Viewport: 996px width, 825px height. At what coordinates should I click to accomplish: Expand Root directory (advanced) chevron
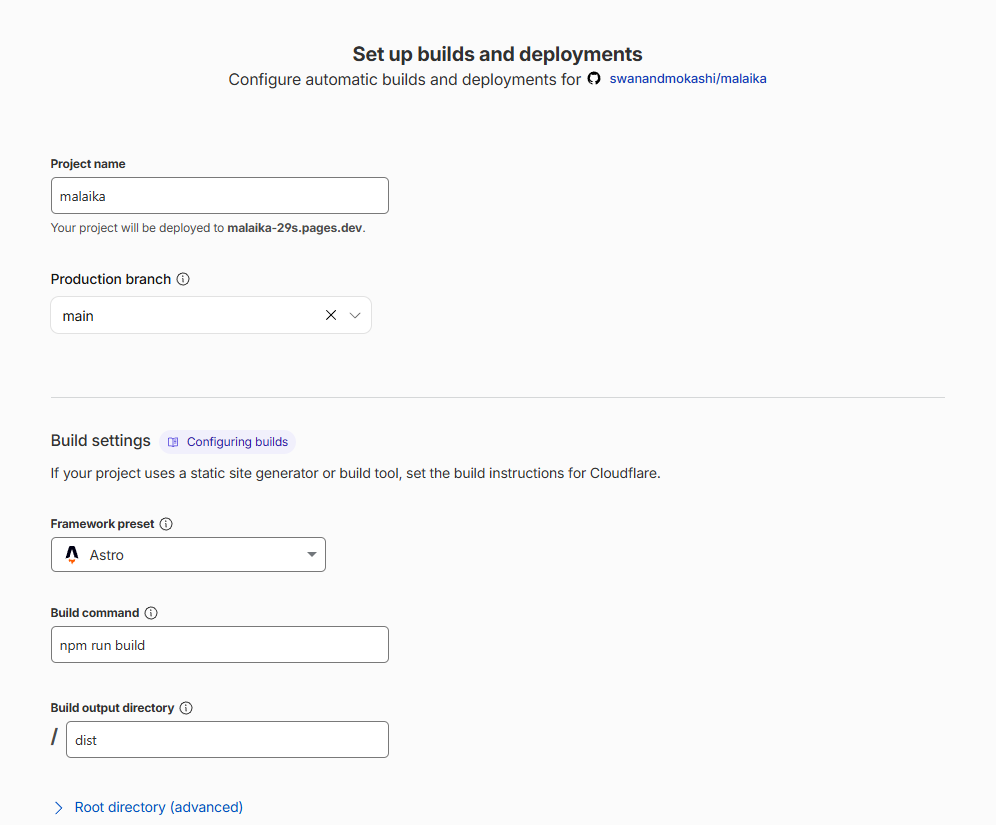58,808
